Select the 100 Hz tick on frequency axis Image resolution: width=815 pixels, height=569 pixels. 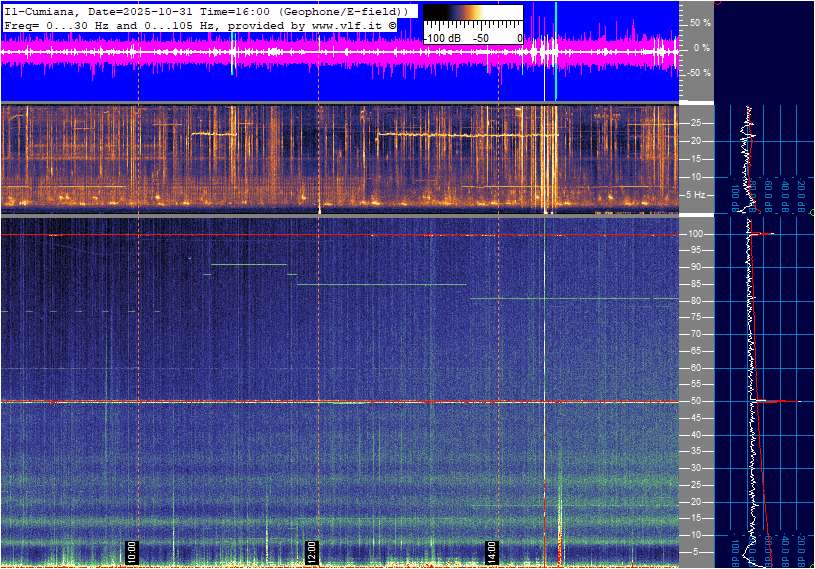coord(696,234)
